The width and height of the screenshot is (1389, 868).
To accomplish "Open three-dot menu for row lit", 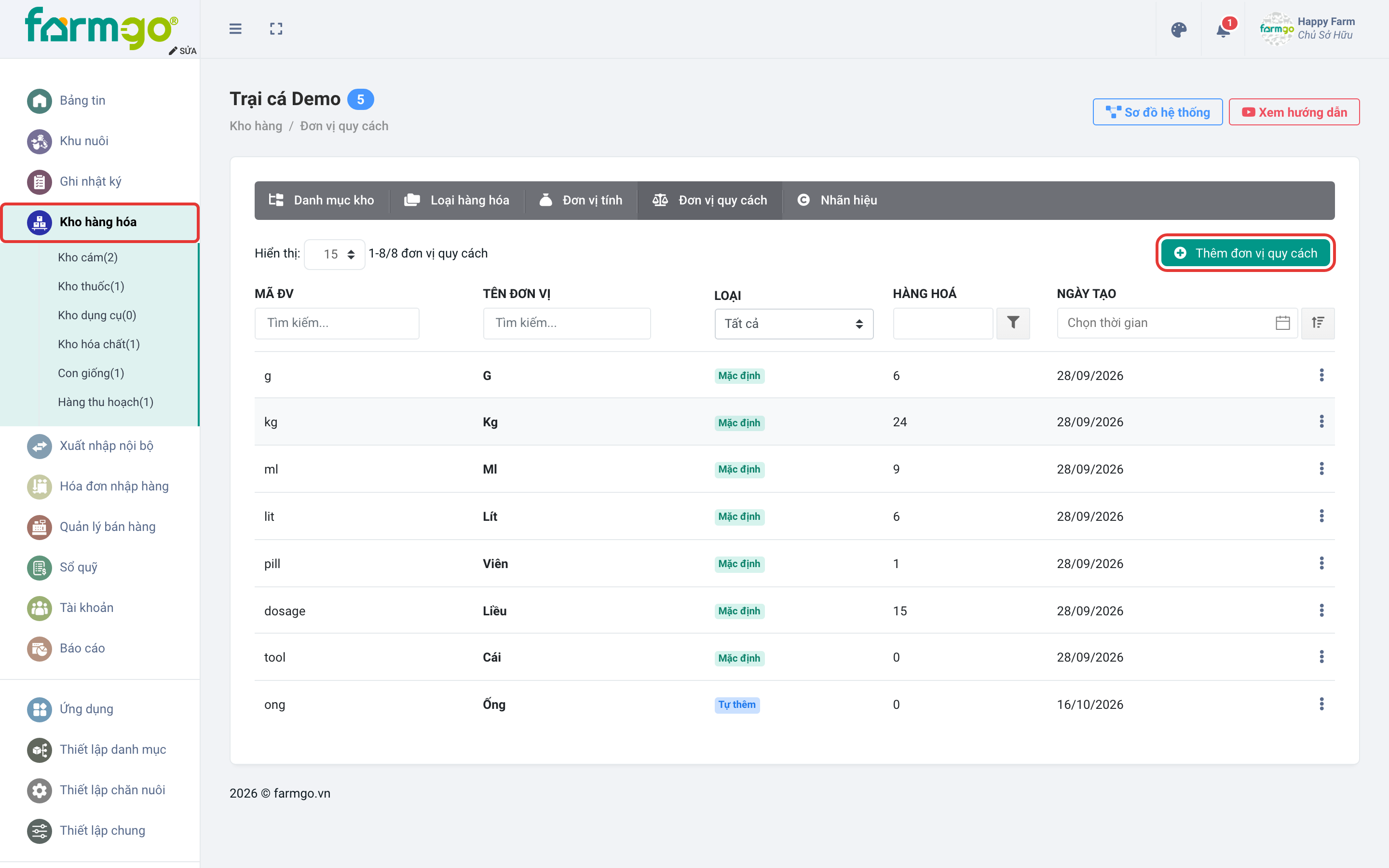I will (x=1321, y=516).
